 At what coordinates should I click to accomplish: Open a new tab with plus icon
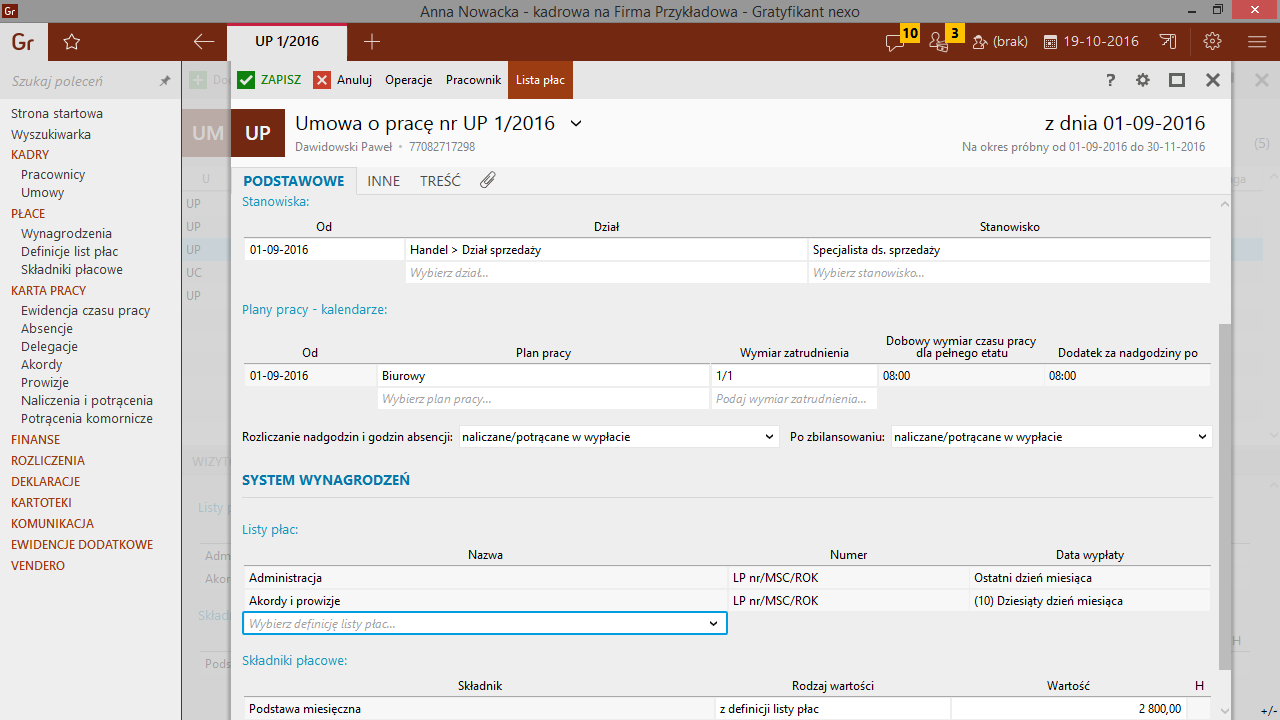[x=372, y=42]
